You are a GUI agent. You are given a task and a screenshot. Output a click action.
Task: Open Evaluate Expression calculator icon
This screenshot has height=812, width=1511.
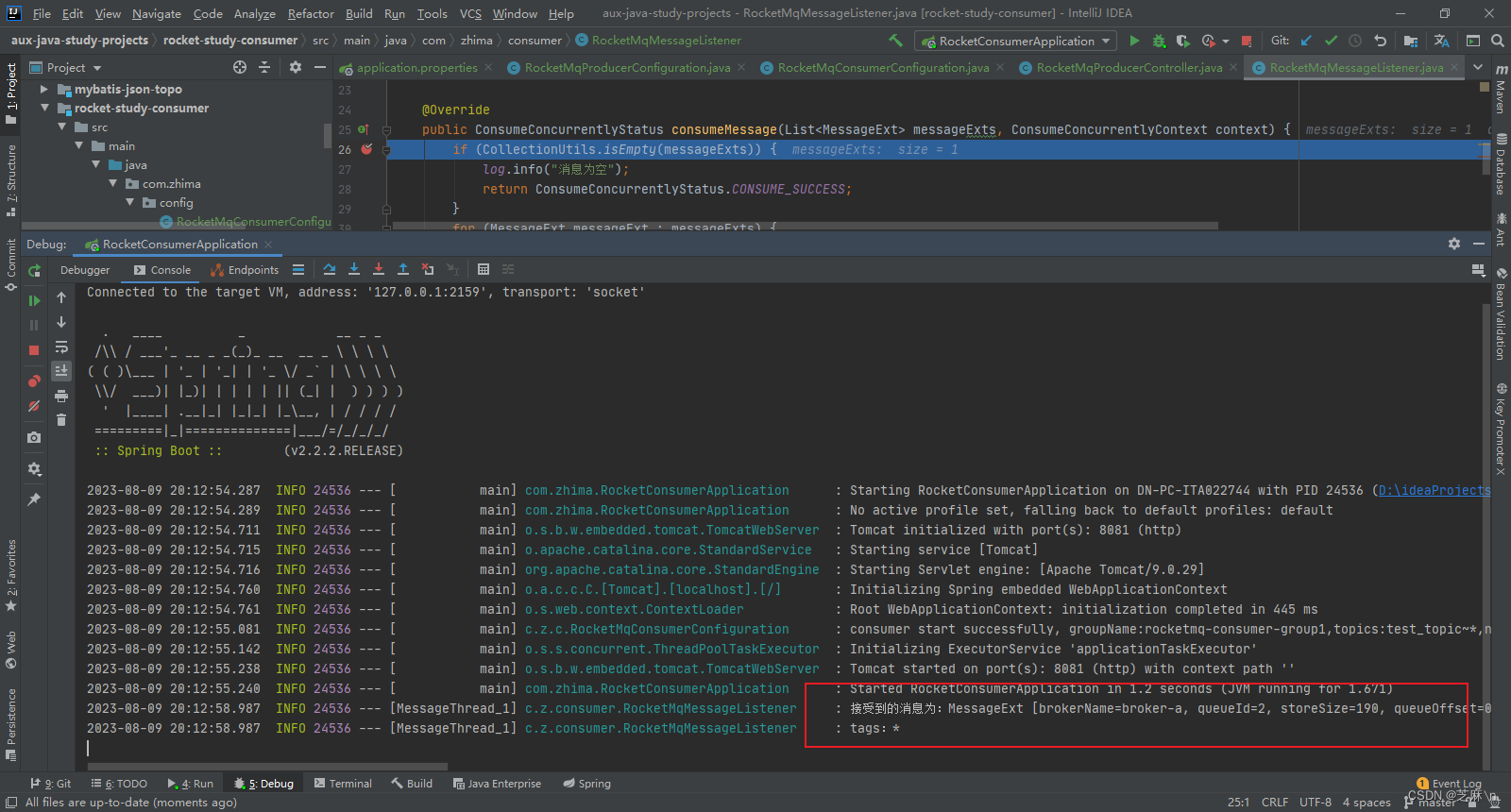(484, 269)
